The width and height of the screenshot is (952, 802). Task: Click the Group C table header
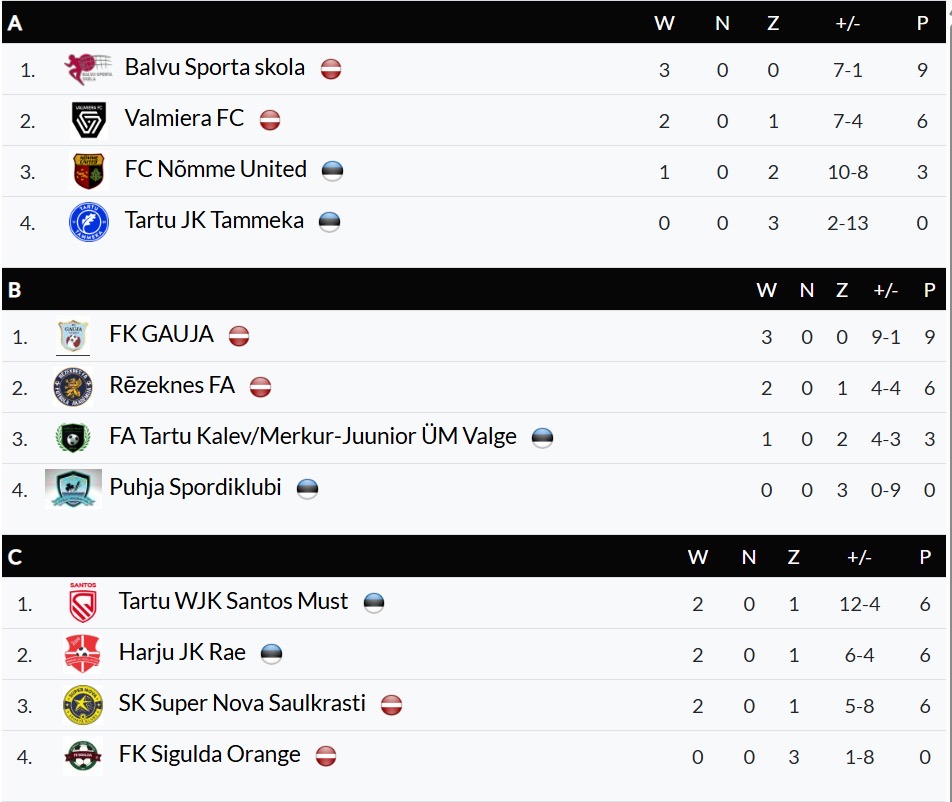(15, 557)
